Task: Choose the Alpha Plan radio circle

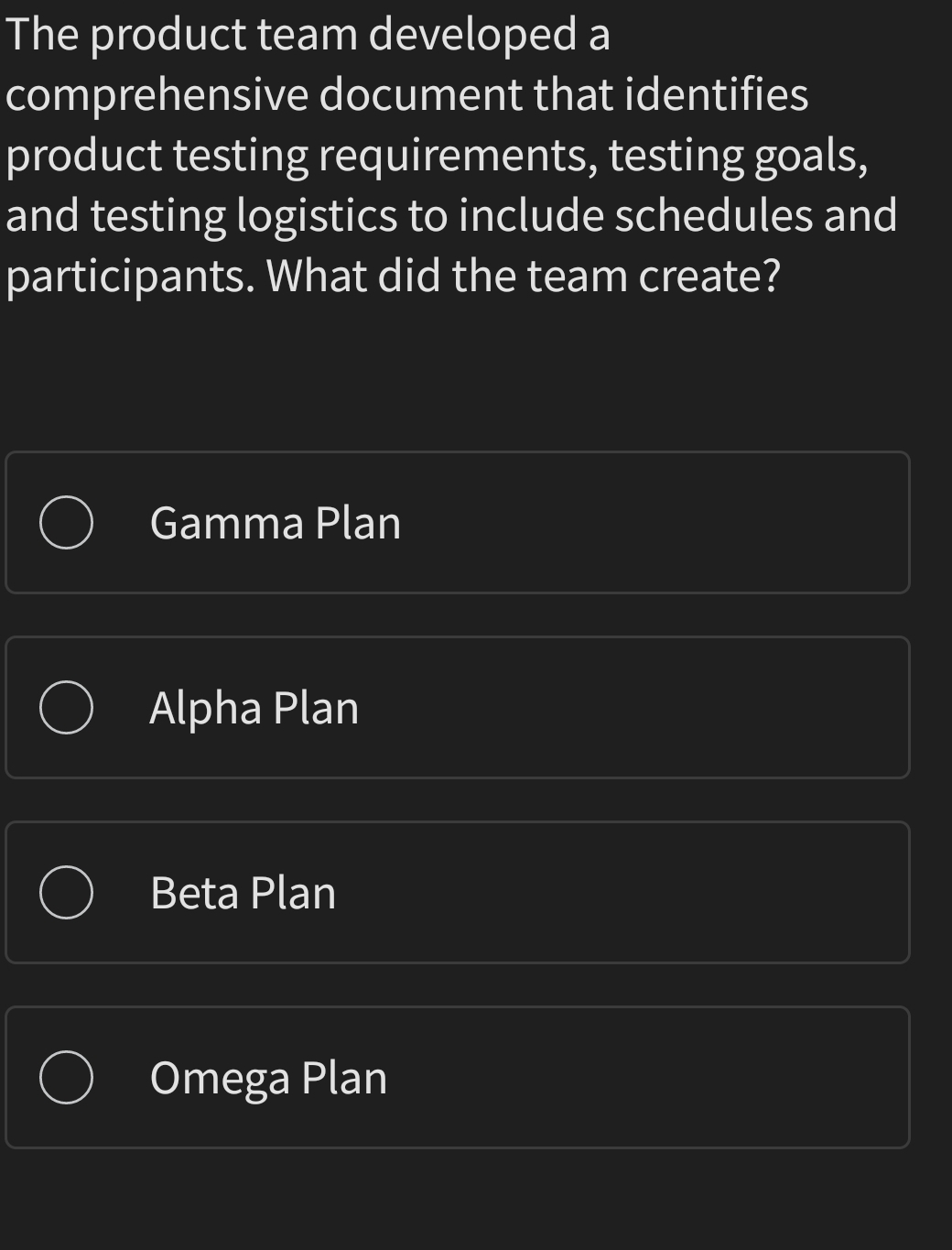Action: (66, 708)
